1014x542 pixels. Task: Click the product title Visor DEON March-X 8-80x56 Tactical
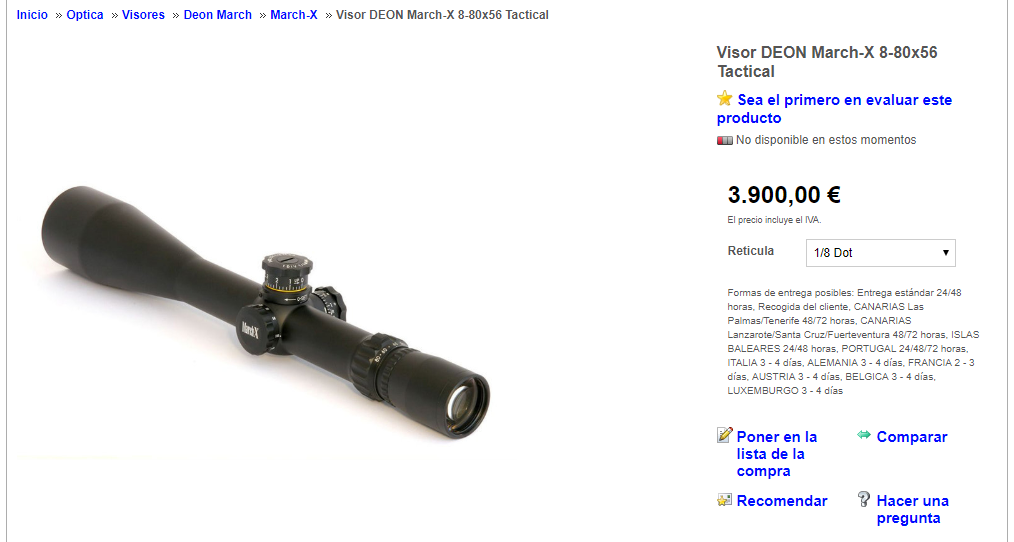click(x=827, y=61)
